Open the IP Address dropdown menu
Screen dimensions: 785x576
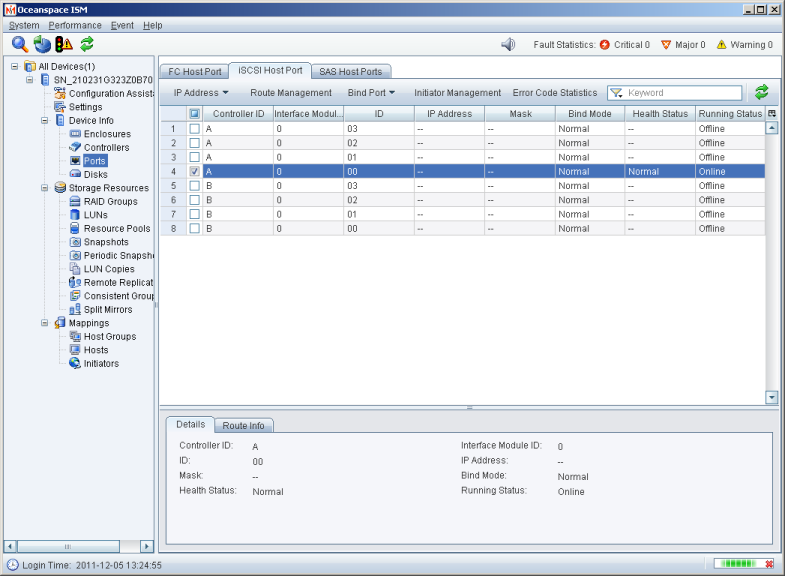click(x=201, y=93)
